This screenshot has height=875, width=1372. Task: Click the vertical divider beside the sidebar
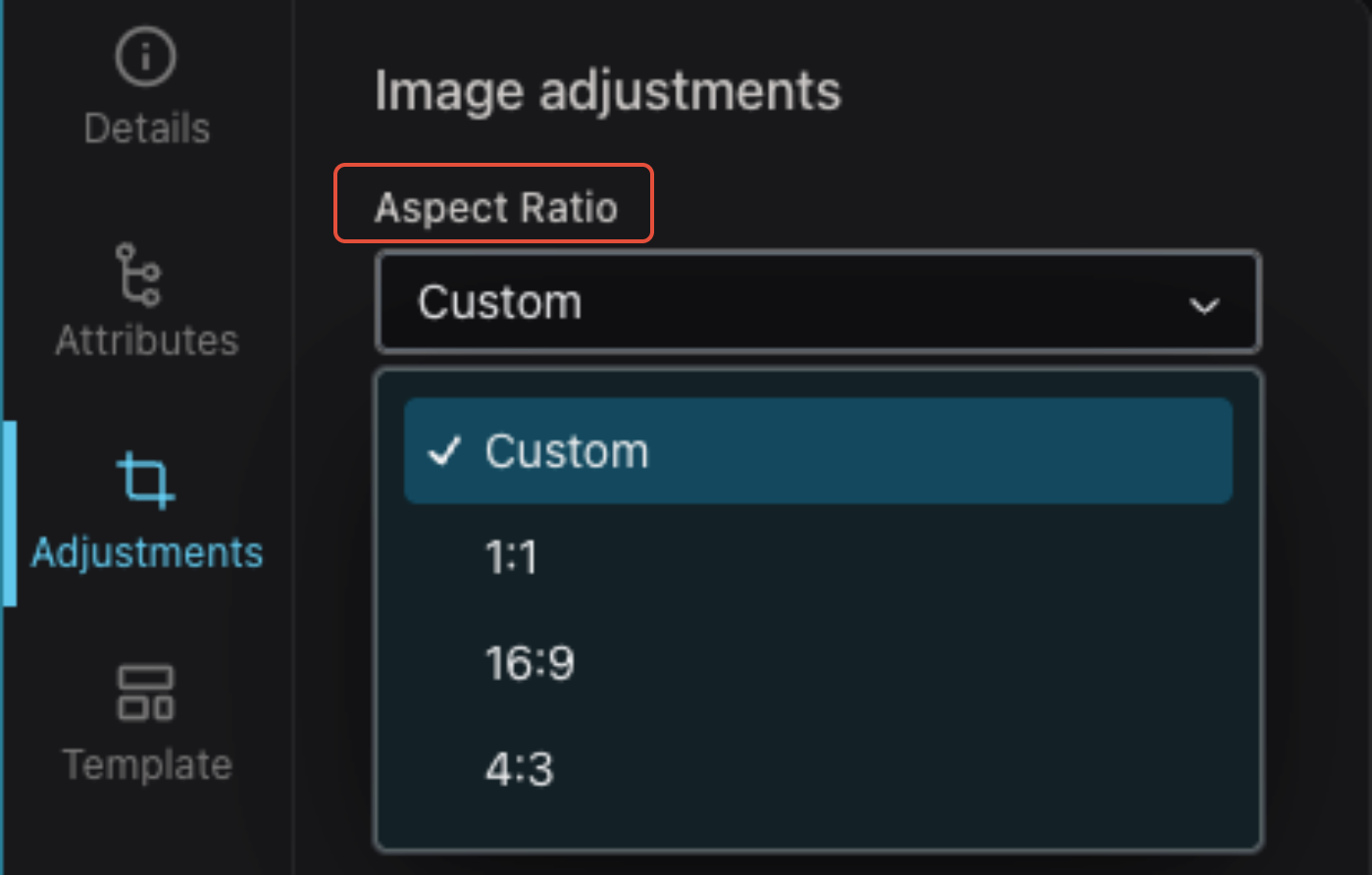tap(293, 437)
